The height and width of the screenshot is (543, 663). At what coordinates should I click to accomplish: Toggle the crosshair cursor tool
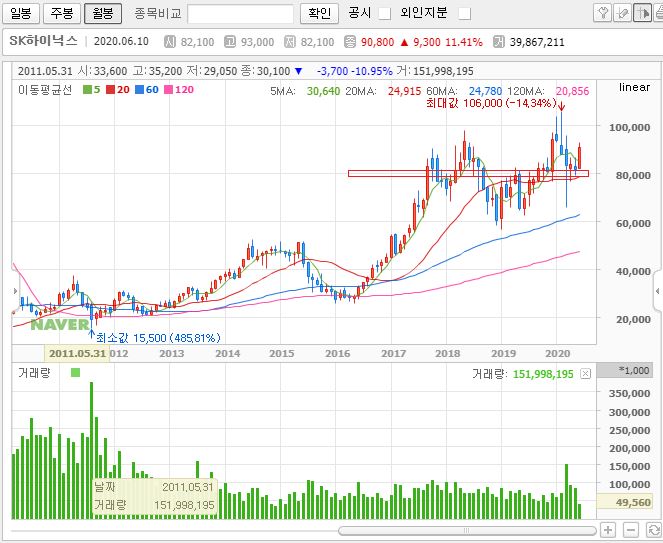[642, 13]
